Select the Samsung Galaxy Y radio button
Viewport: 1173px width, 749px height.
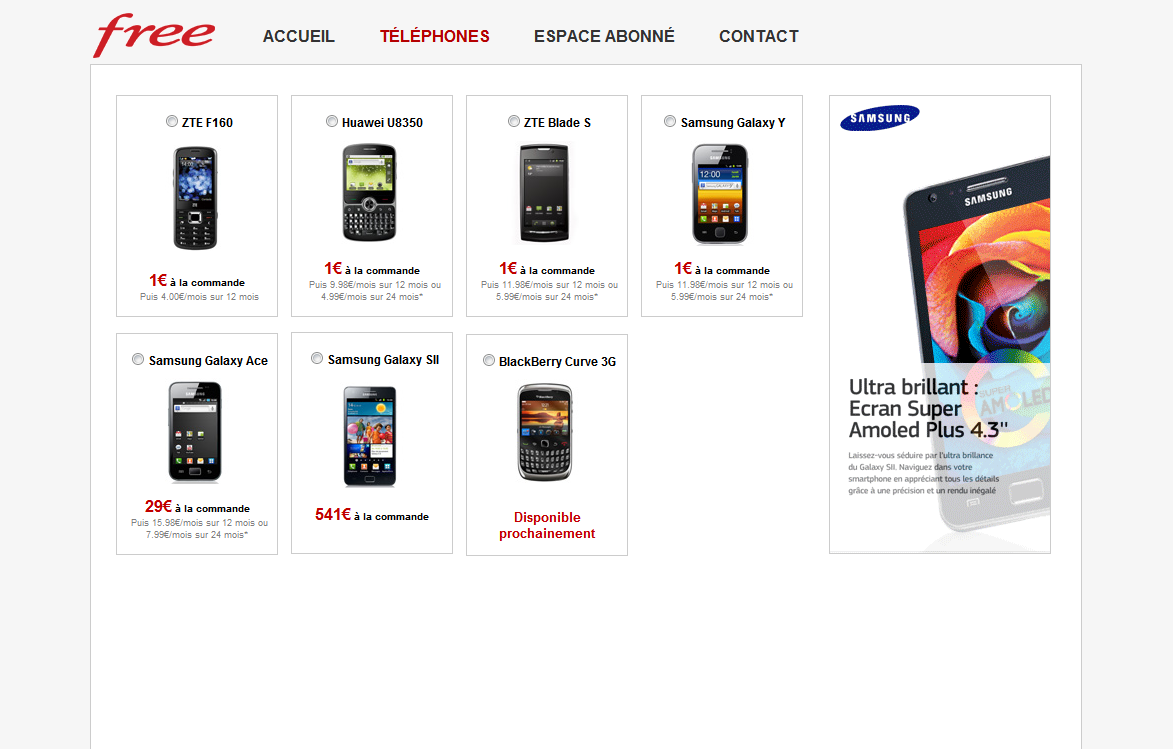click(x=670, y=121)
